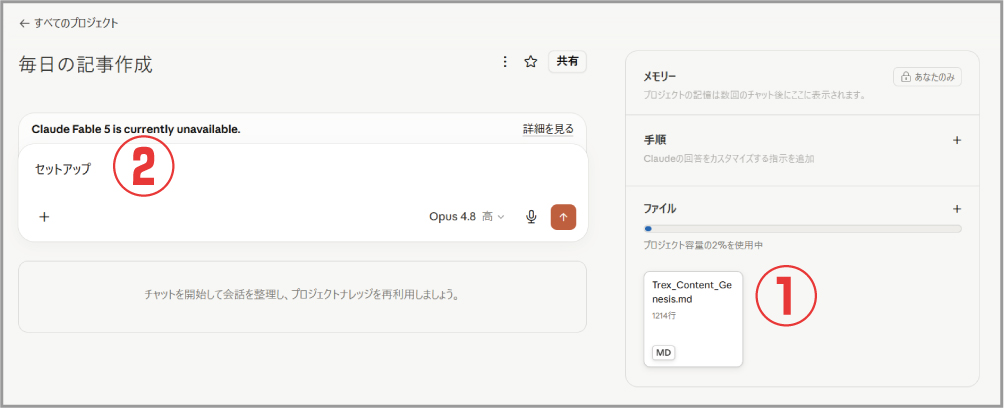Click the 手順 section heading
The width and height of the screenshot is (1004, 408).
(x=653, y=140)
